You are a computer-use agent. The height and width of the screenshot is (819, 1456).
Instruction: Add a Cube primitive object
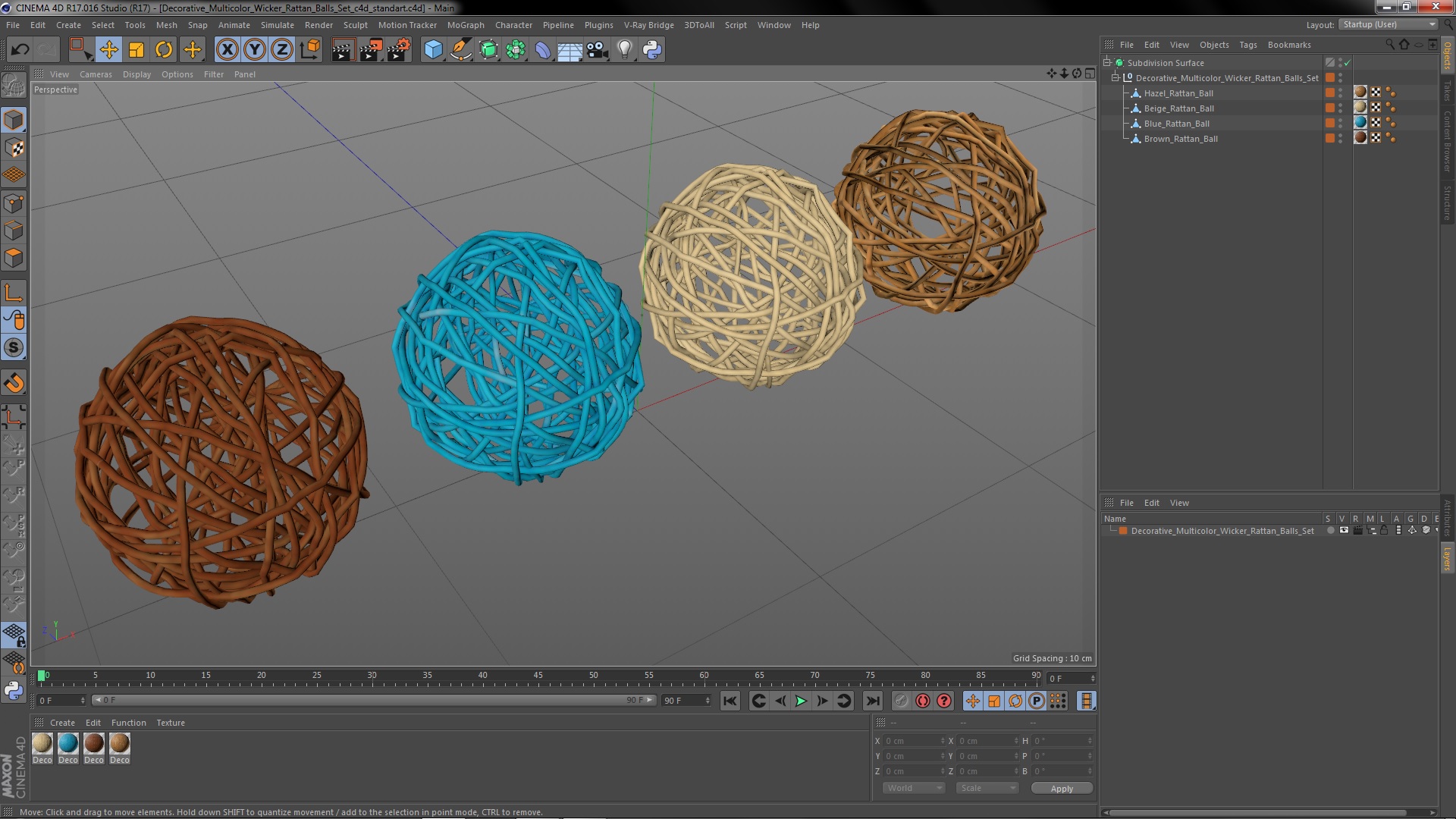point(433,50)
